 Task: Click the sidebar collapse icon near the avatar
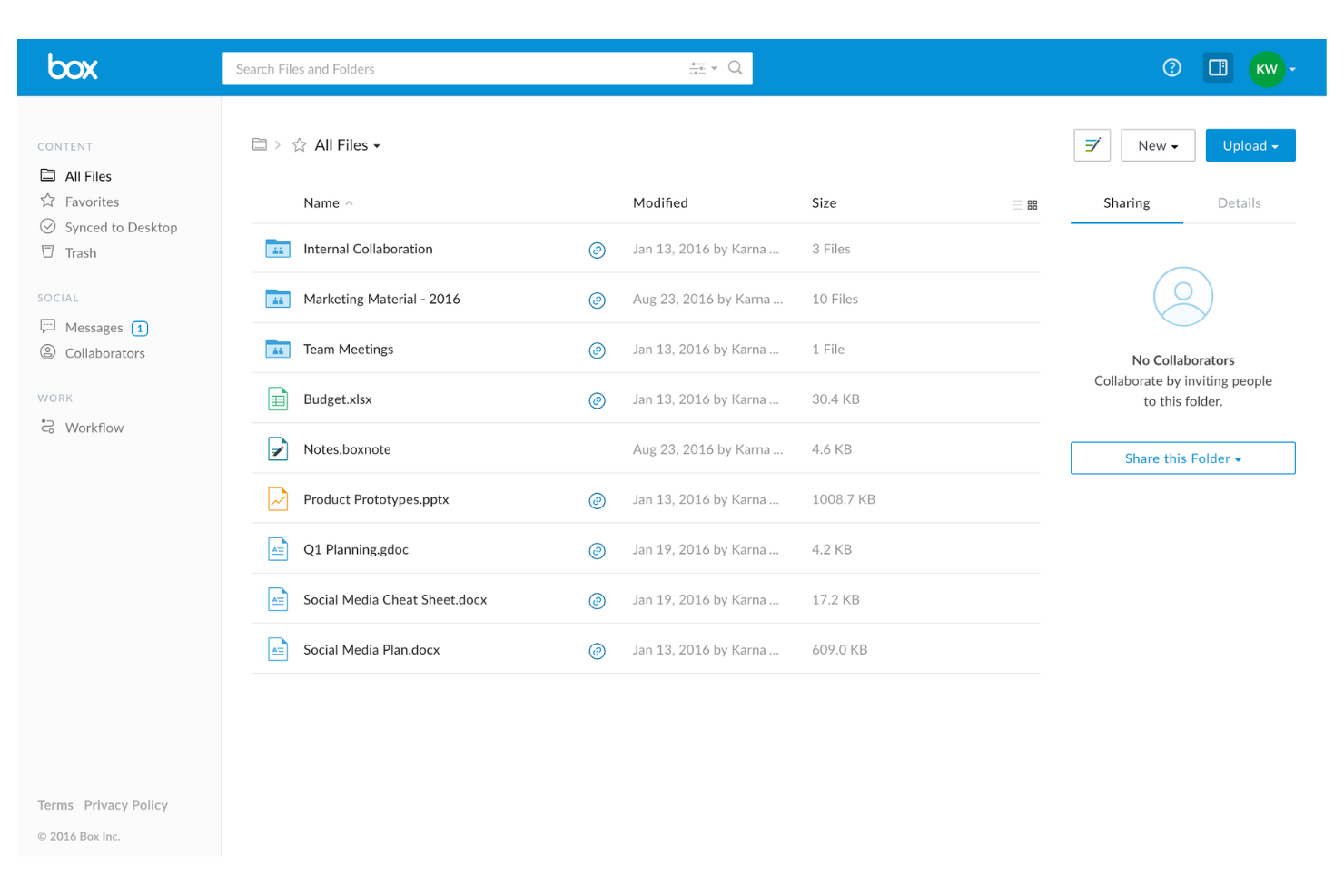(x=1218, y=67)
